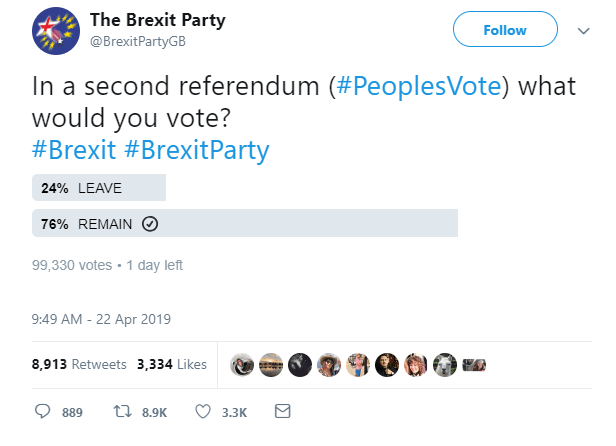Open the #BrexitParty hashtag link
616x446 pixels.
pos(196,150)
